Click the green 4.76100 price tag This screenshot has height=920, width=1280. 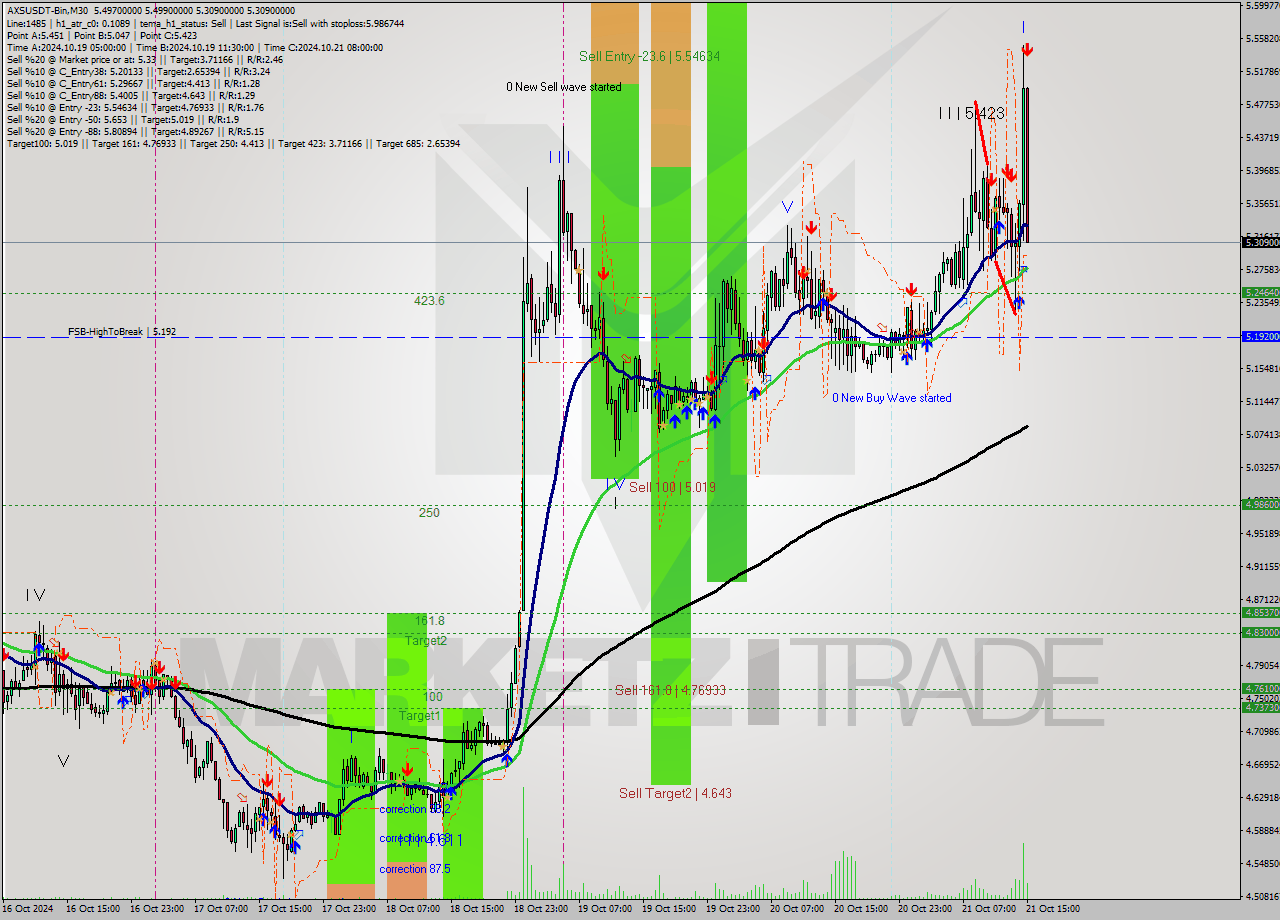pyautogui.click(x=1260, y=688)
